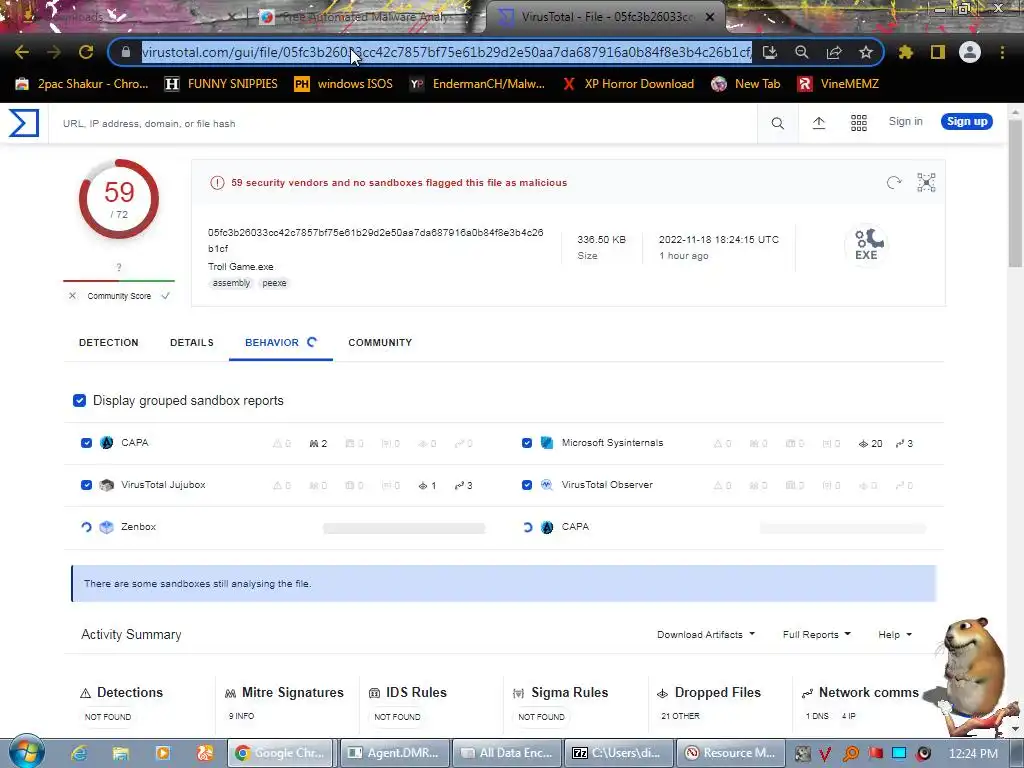Screen dimensions: 1024x768
Task: Close the VirusTotal browser tab
Action: pyautogui.click(x=710, y=17)
